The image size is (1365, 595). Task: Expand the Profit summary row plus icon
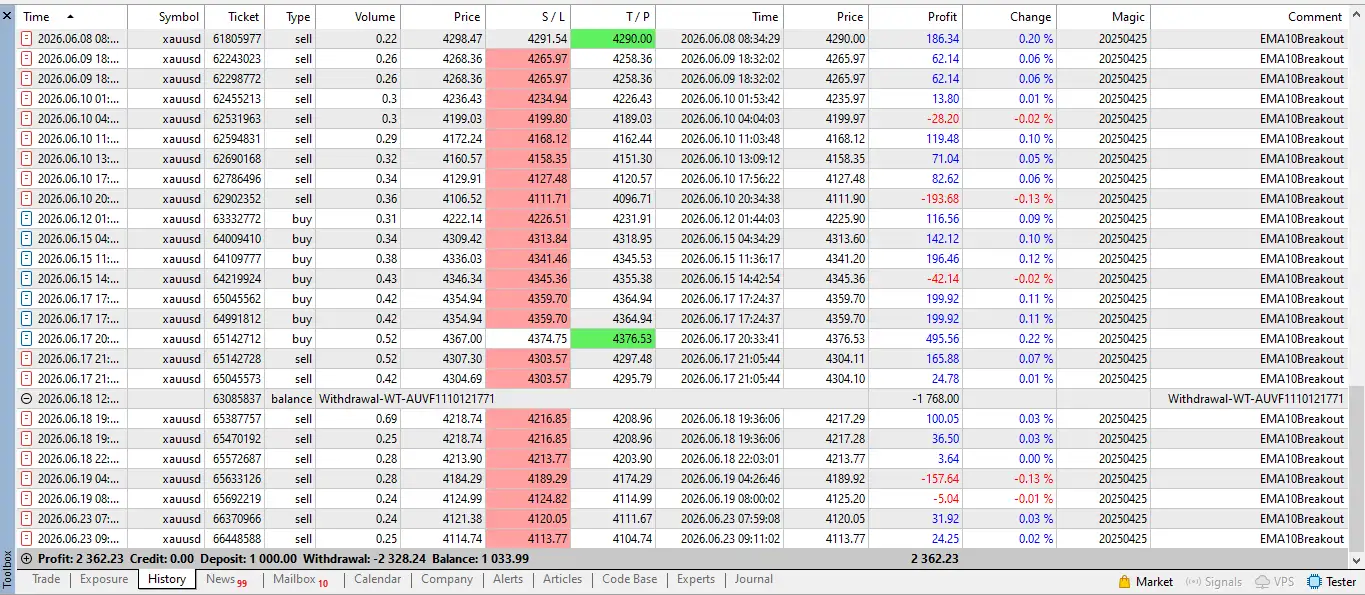click(27, 559)
